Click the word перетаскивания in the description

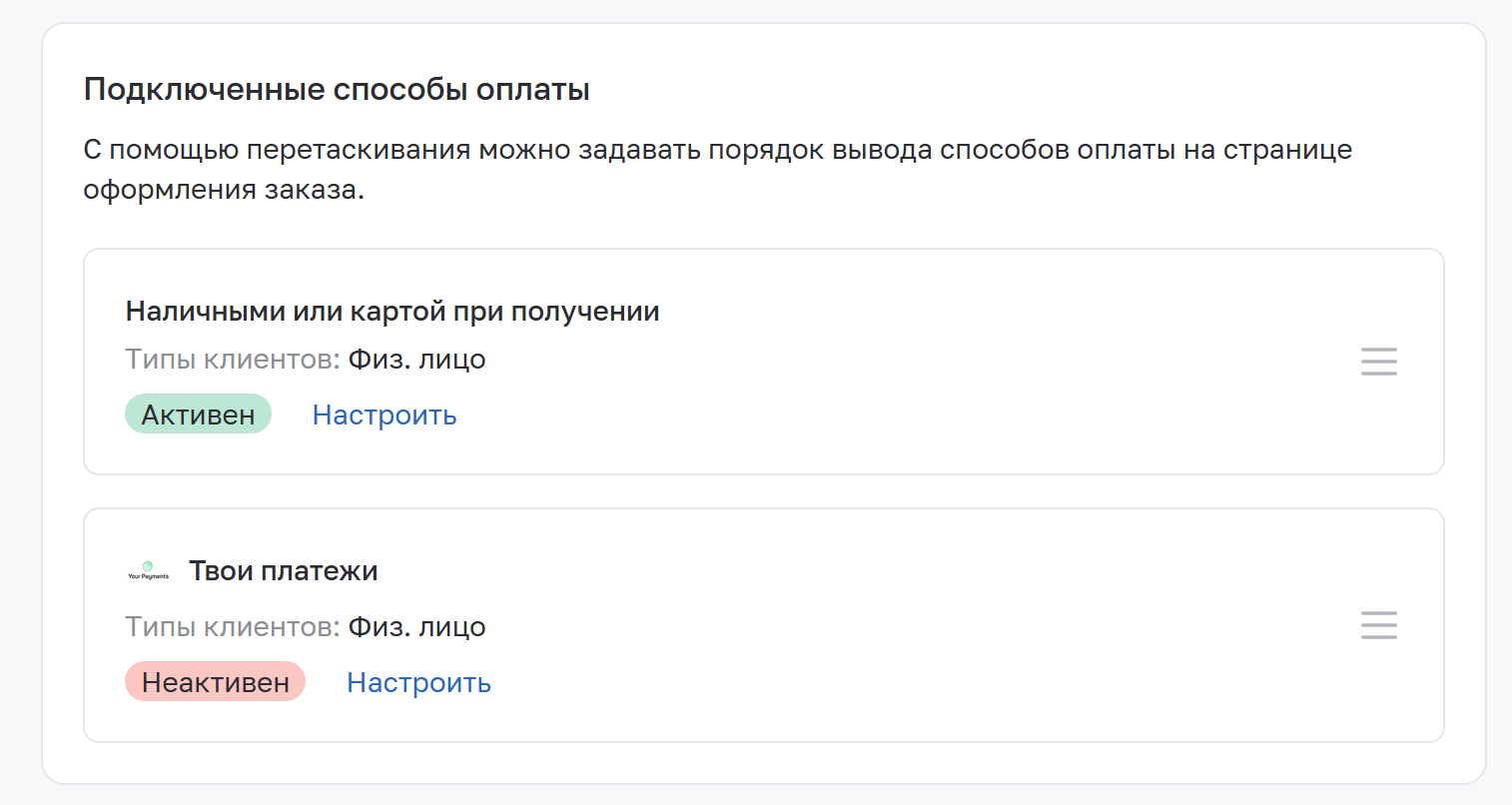point(359,150)
